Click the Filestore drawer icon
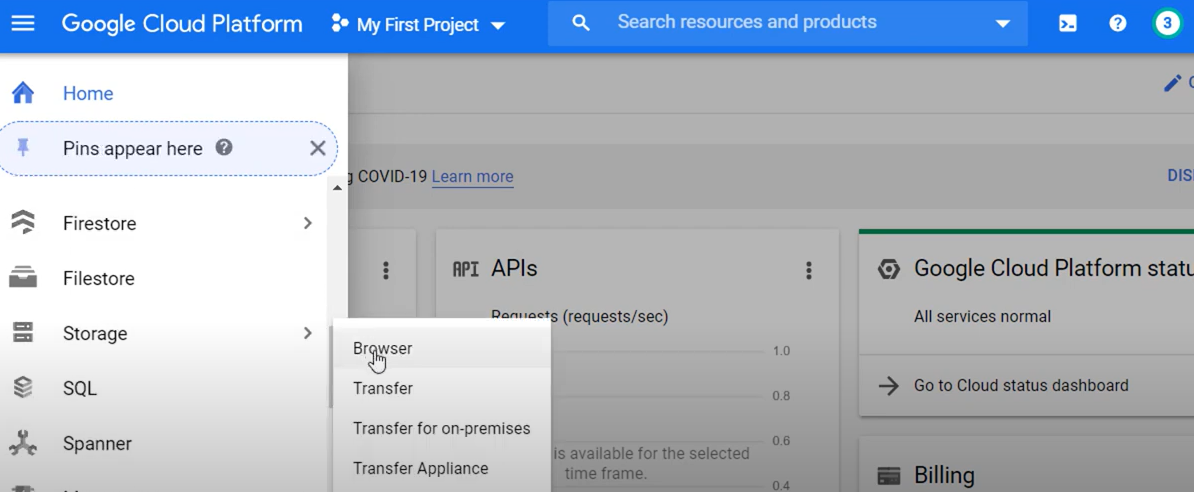1194x492 pixels. [23, 278]
